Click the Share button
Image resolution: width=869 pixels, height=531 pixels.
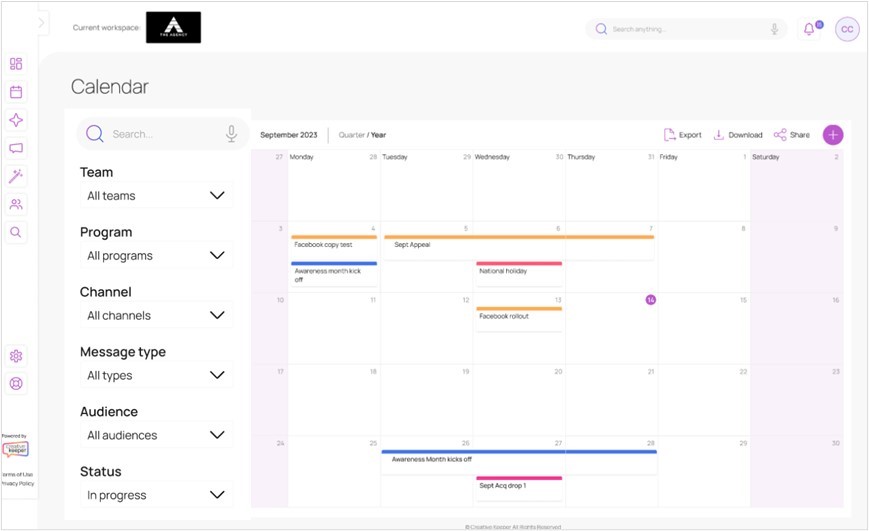791,135
